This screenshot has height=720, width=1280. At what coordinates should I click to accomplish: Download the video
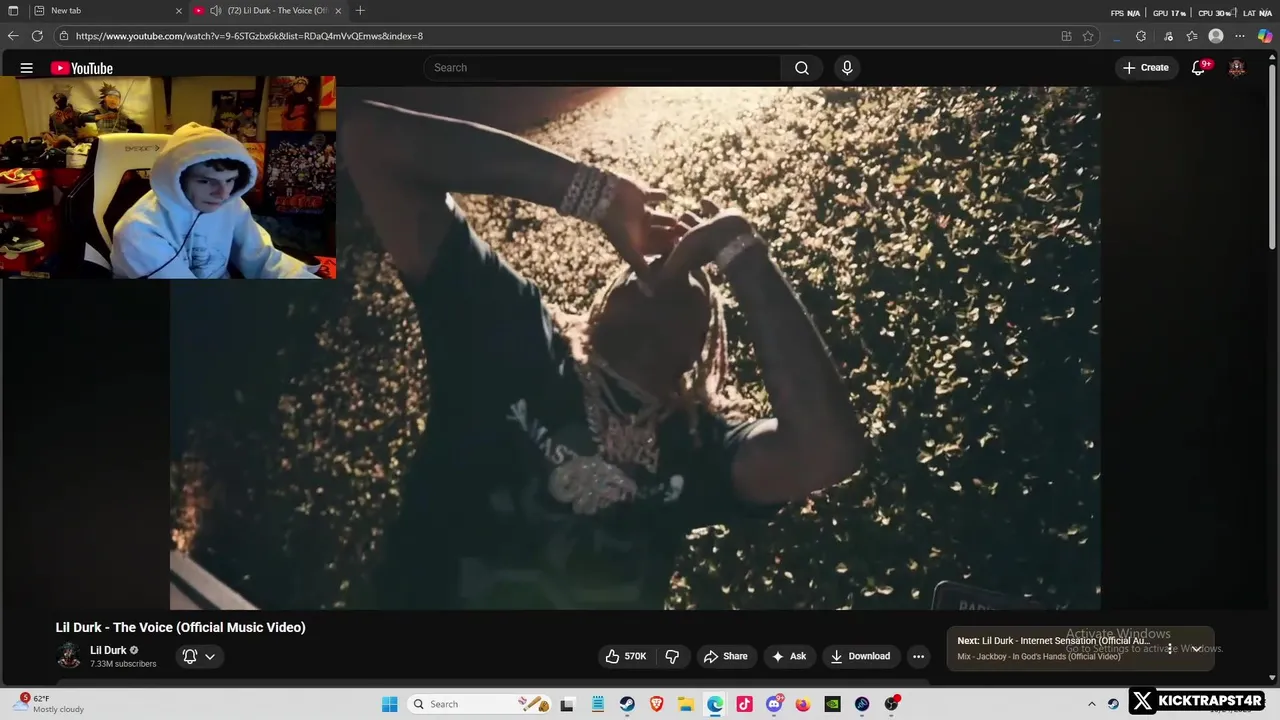(x=860, y=656)
